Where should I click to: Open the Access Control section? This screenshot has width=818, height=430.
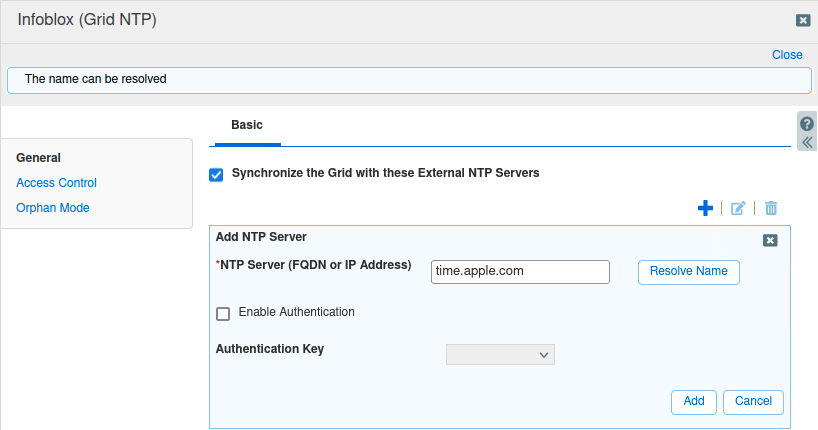click(x=56, y=183)
